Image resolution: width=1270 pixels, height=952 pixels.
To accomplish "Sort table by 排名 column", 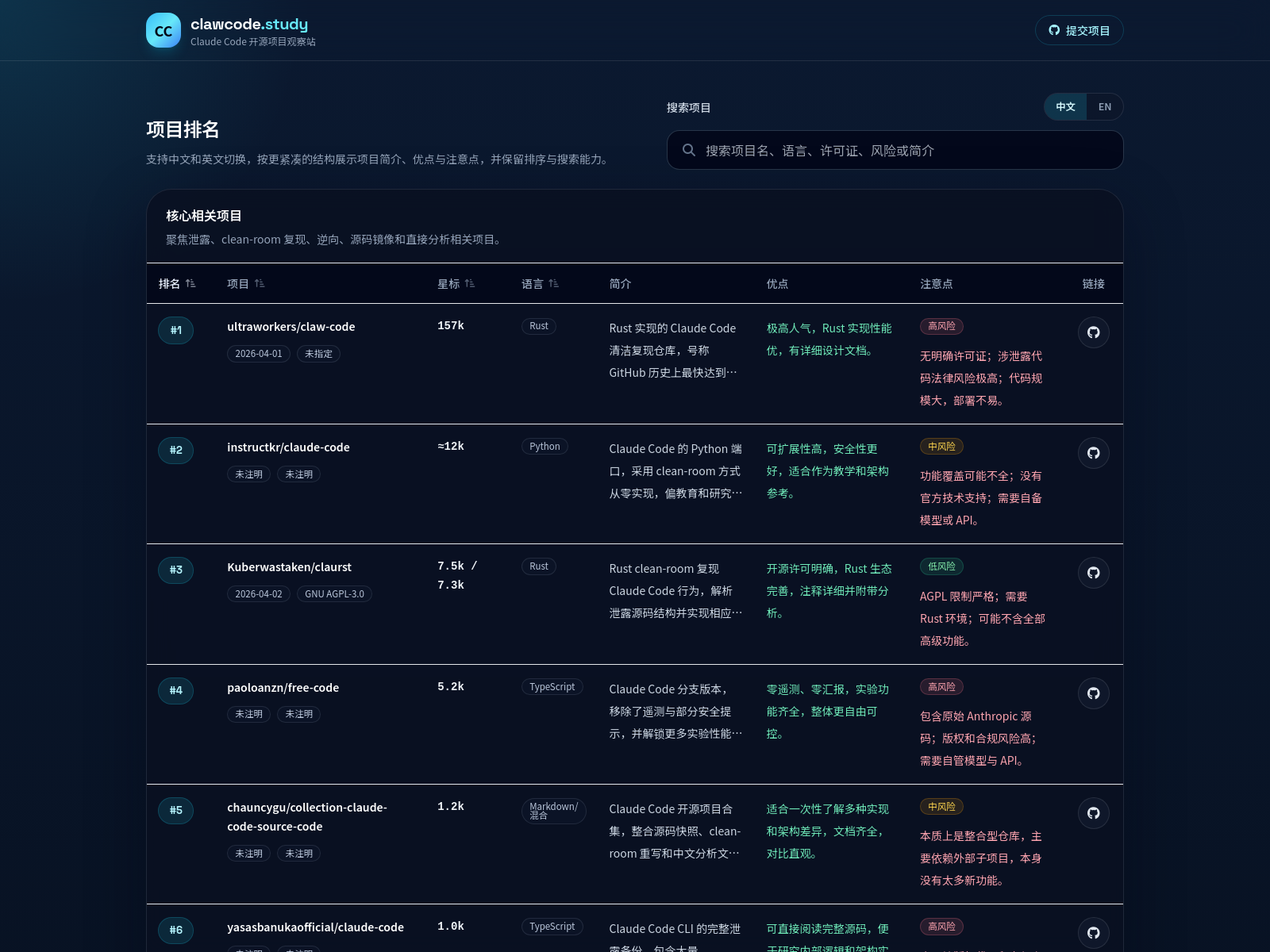I will coord(177,284).
